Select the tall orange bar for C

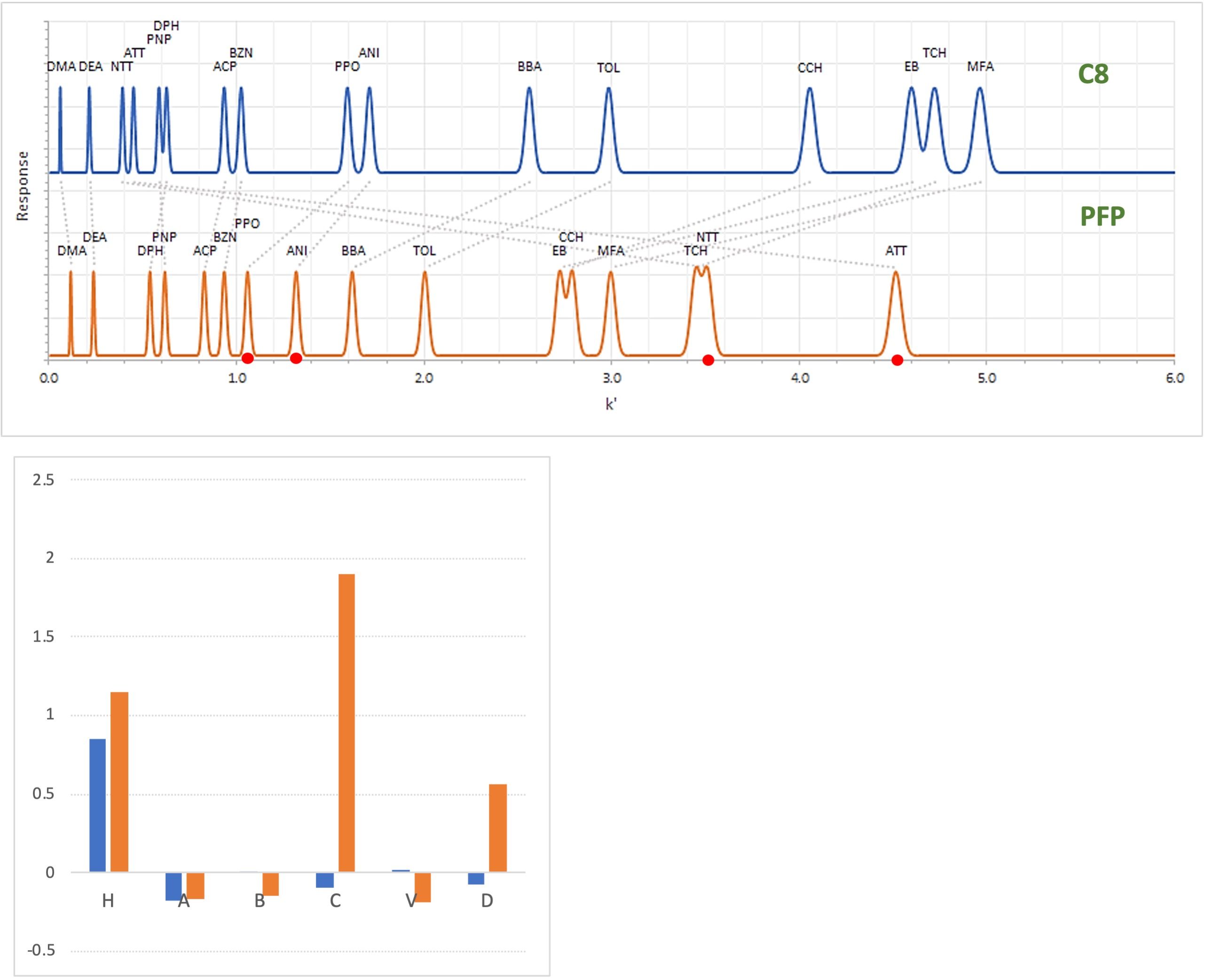(x=346, y=723)
